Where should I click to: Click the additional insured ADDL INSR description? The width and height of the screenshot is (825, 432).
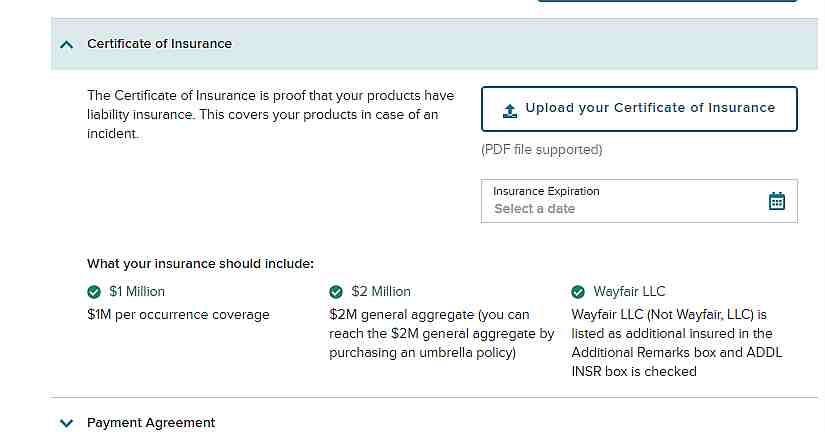677,343
